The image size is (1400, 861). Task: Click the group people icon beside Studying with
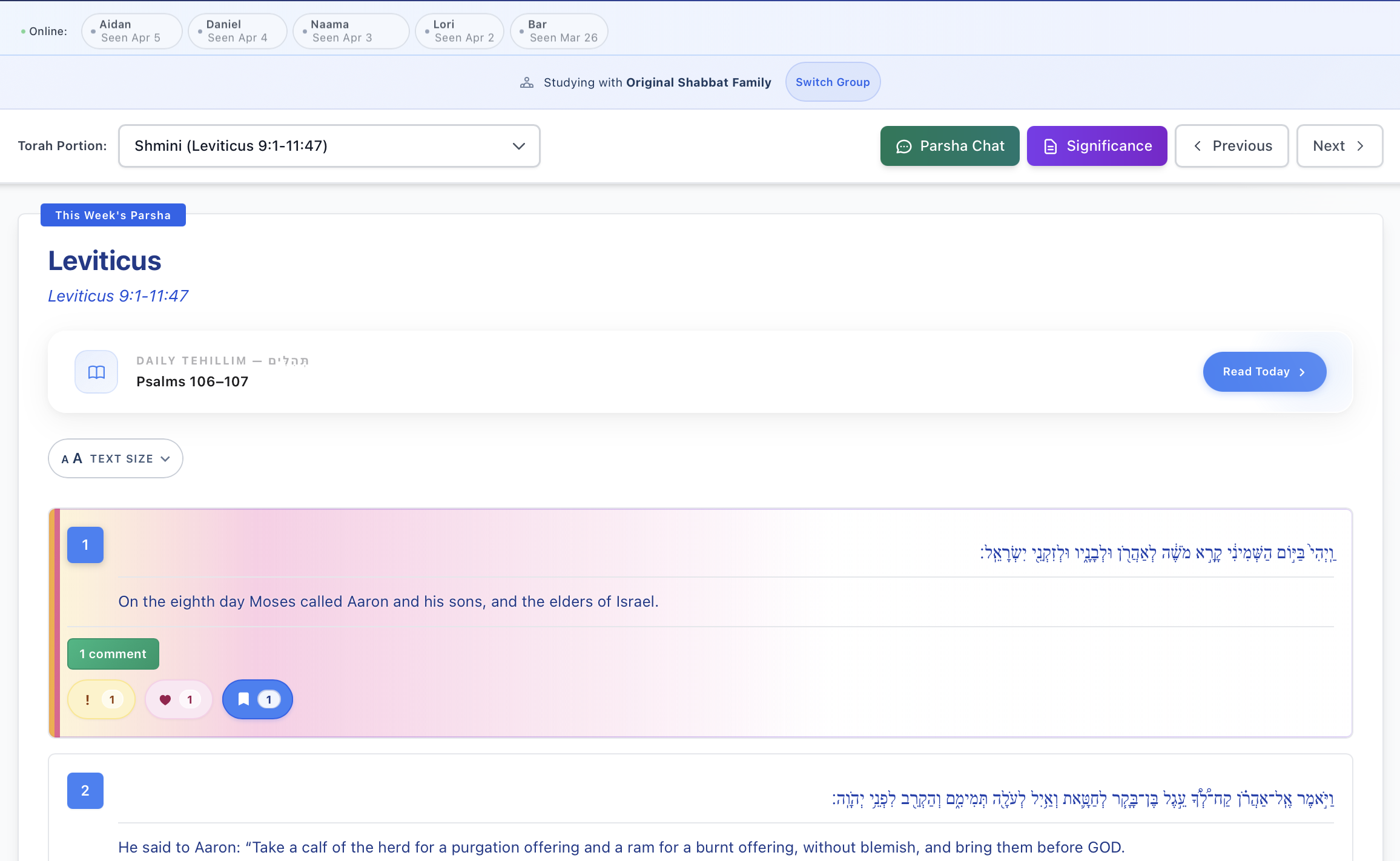(x=527, y=82)
